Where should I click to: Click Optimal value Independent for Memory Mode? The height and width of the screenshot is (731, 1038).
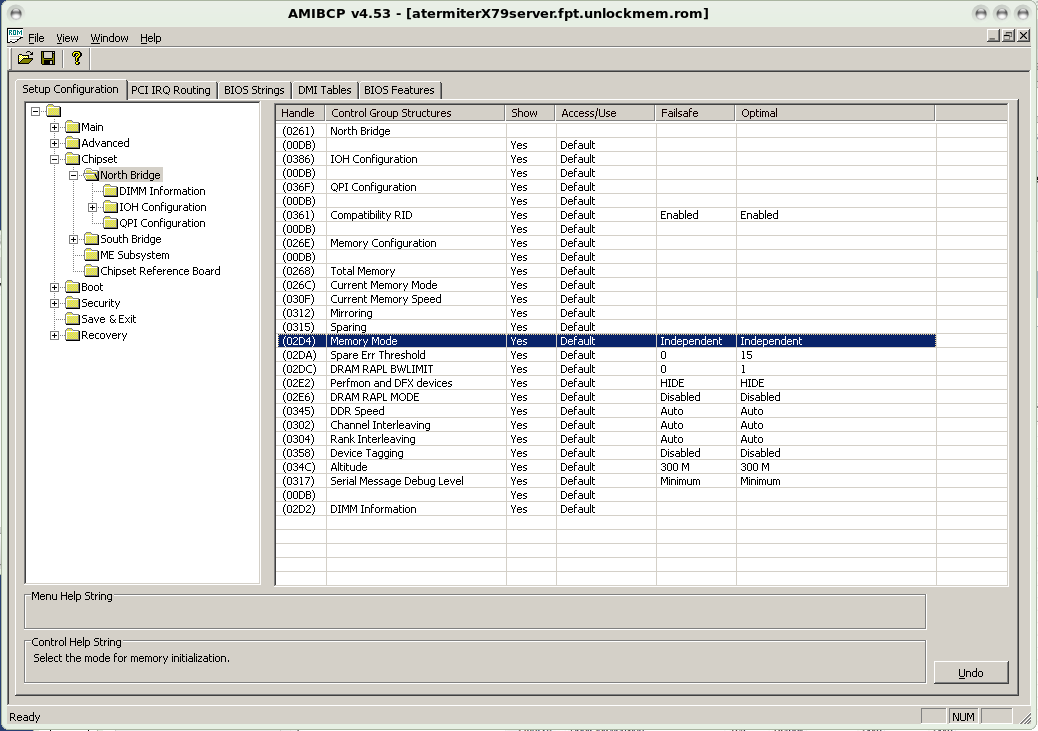pyautogui.click(x=771, y=341)
